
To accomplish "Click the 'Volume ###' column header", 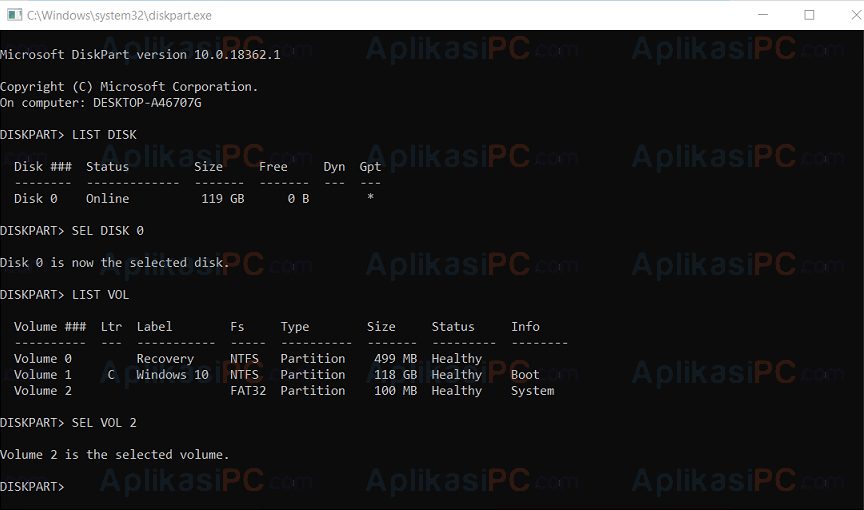I will click(50, 327).
